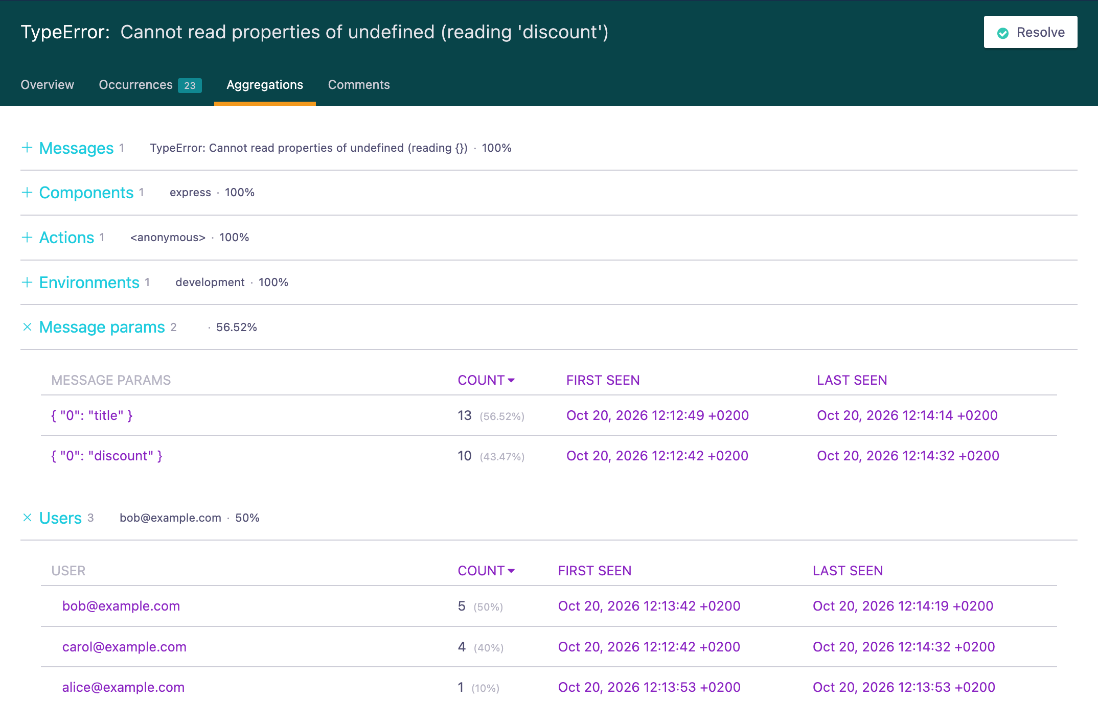
Task: Open user carol@example.com
Action: coord(124,647)
